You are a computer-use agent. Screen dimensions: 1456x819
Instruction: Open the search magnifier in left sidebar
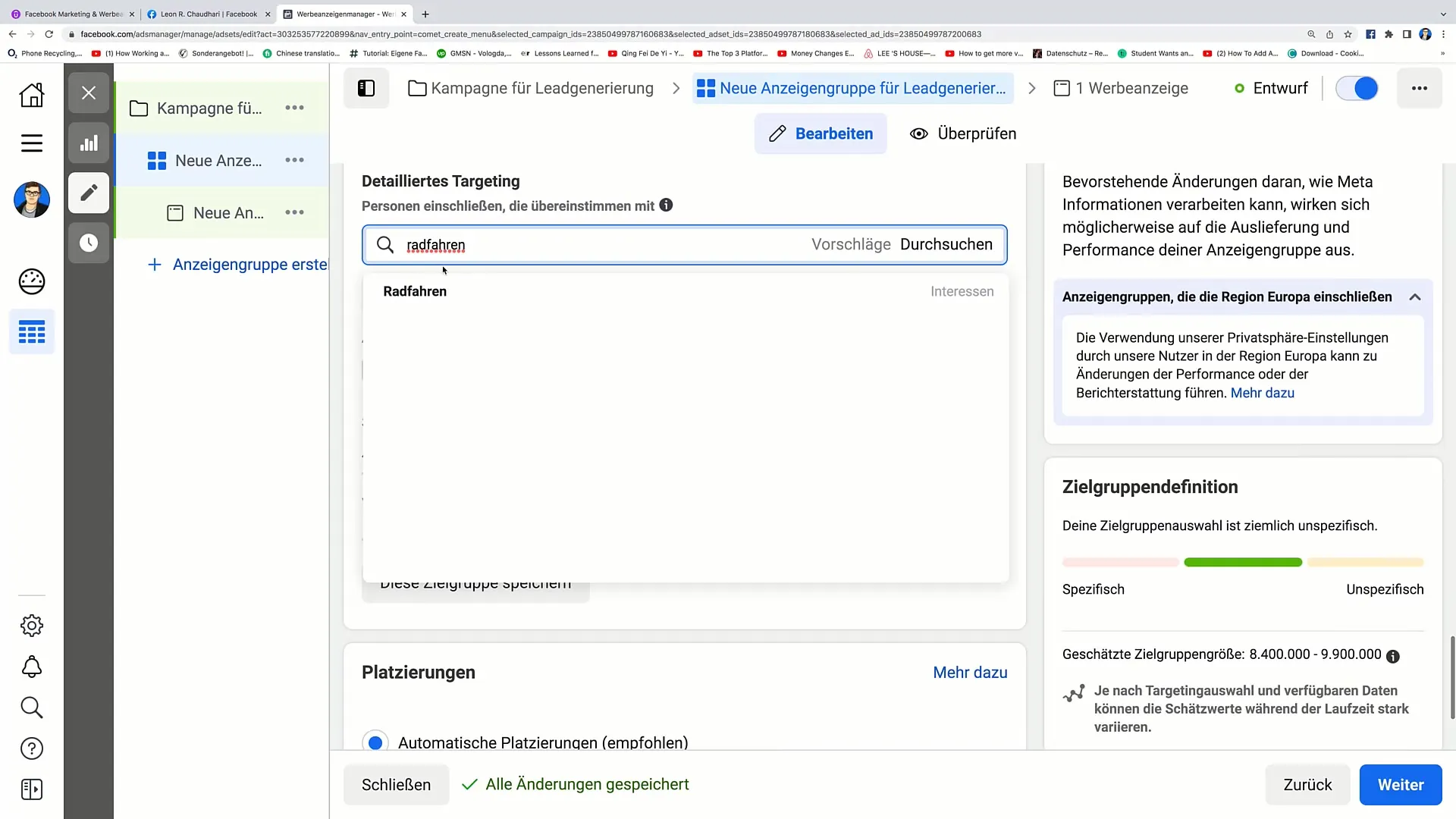[x=32, y=708]
